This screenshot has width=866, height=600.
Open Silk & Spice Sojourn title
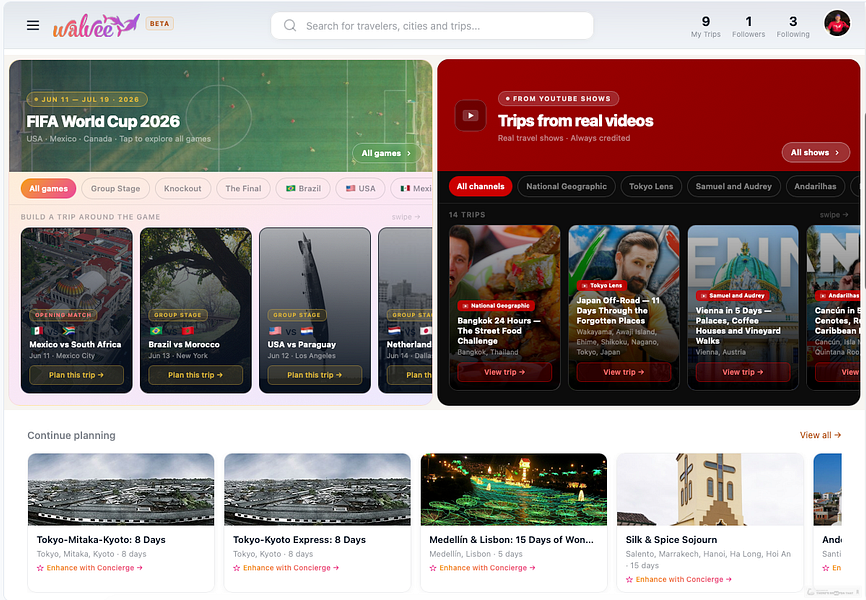click(671, 540)
